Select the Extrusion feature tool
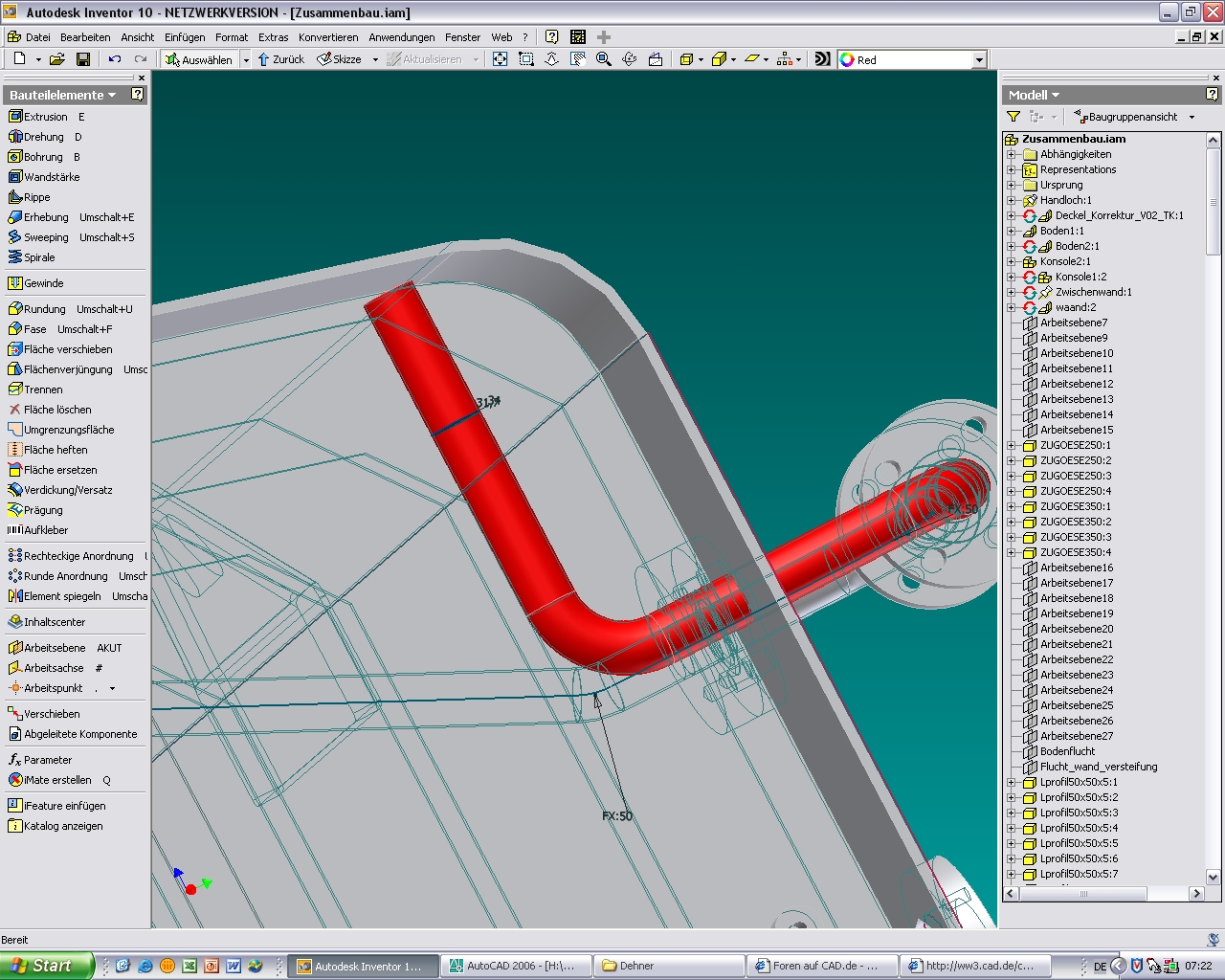This screenshot has width=1225, height=980. 45,117
